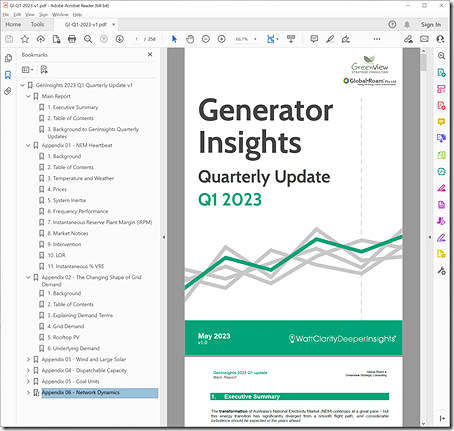Open the notifications bell
454x431 pixels.
point(407,24)
